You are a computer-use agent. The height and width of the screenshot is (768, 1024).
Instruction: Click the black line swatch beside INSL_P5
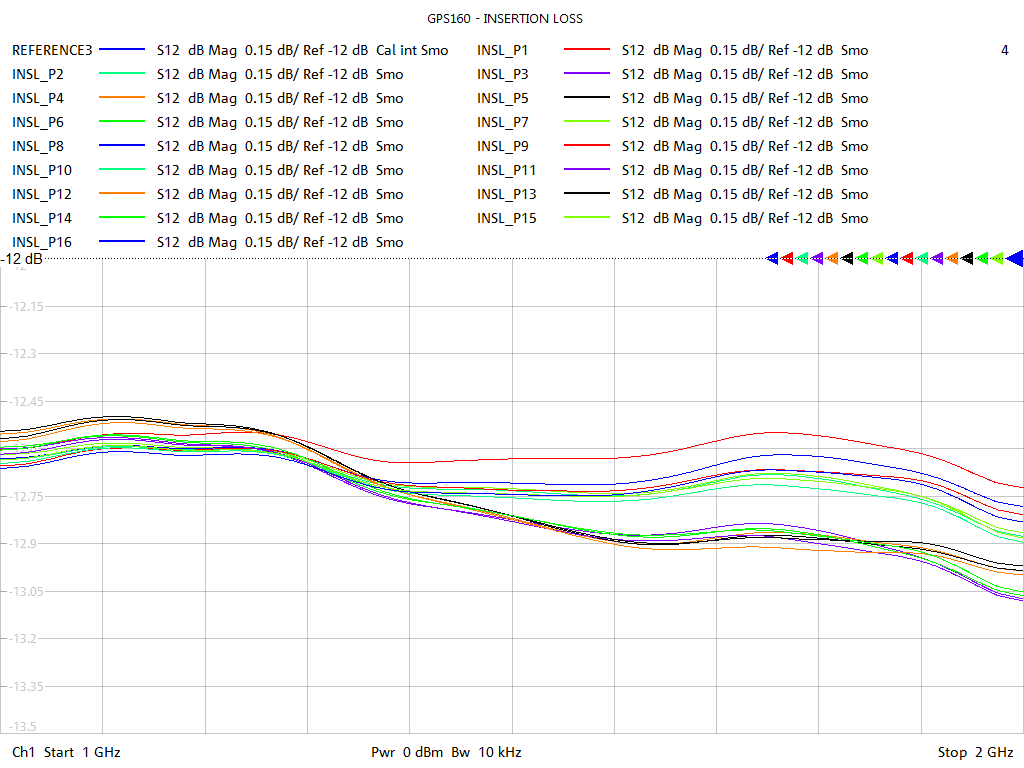pos(586,97)
